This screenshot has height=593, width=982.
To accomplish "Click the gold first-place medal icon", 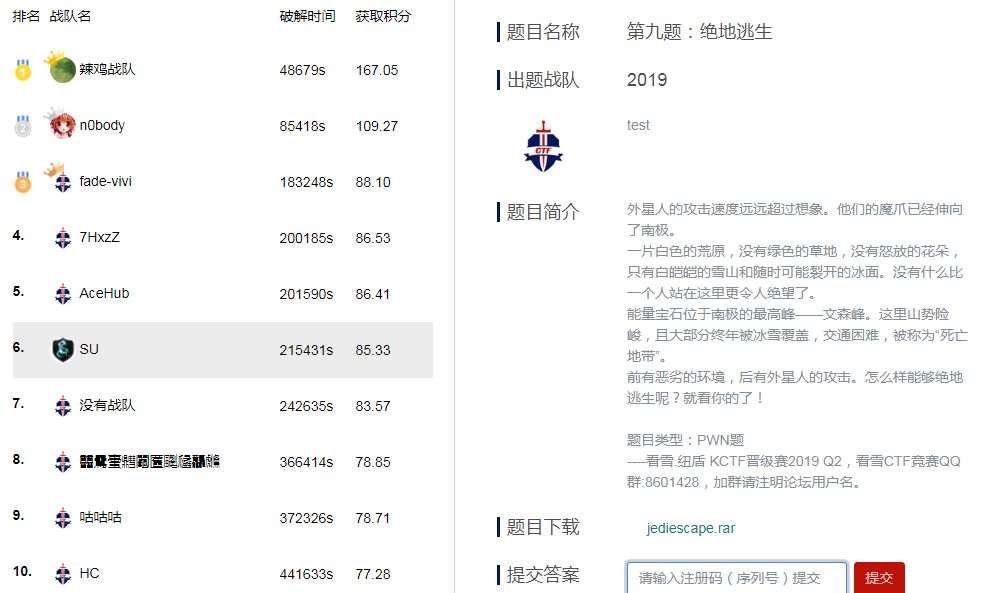I will tap(23, 70).
